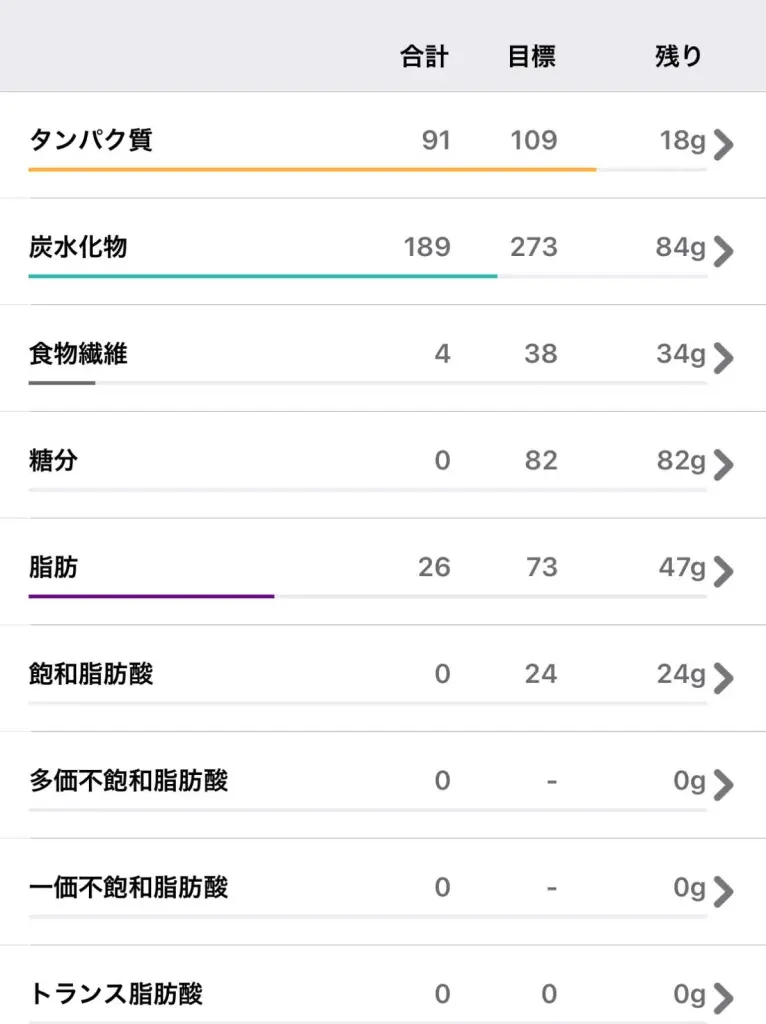Click the orange タンパク質 progress bar
766x1024 pixels.
[x=312, y=170]
